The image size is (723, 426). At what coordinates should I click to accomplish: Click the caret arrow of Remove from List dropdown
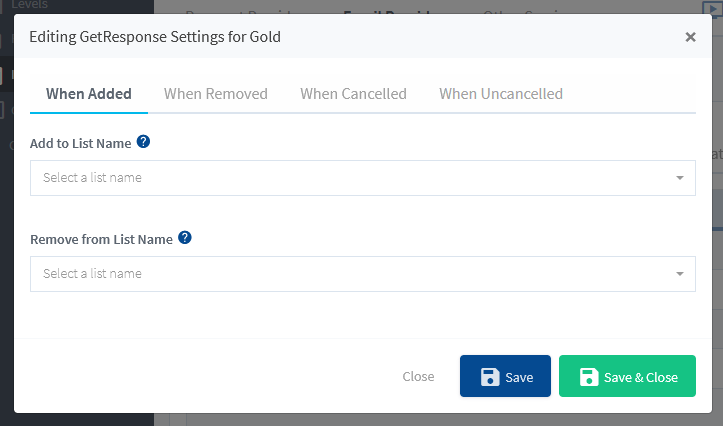(680, 274)
